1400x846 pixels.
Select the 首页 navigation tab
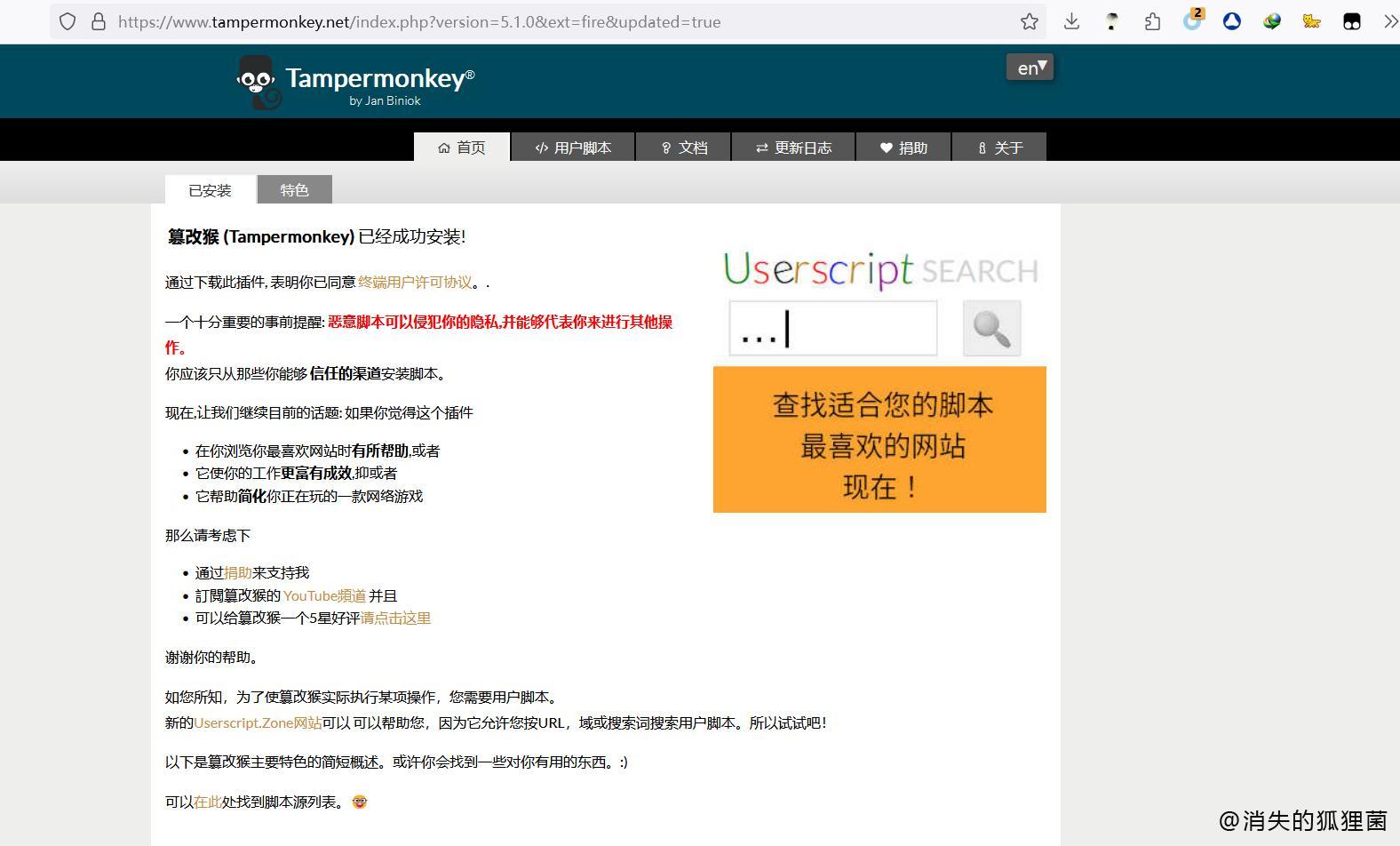click(x=462, y=147)
